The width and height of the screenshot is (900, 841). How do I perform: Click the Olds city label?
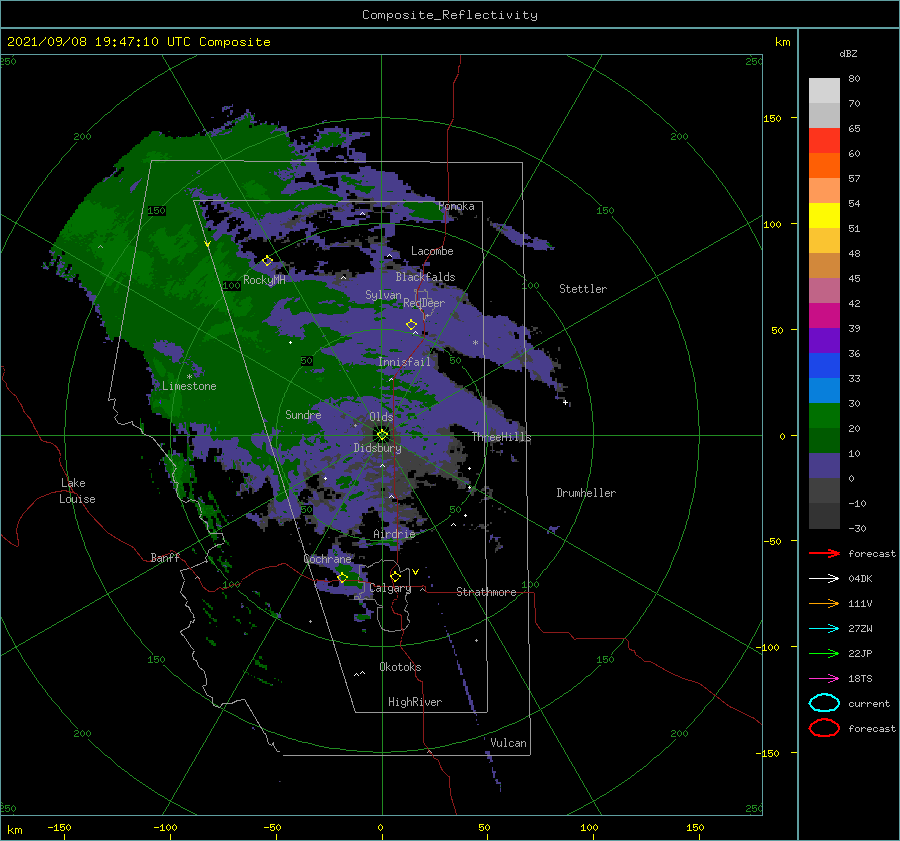point(381,417)
